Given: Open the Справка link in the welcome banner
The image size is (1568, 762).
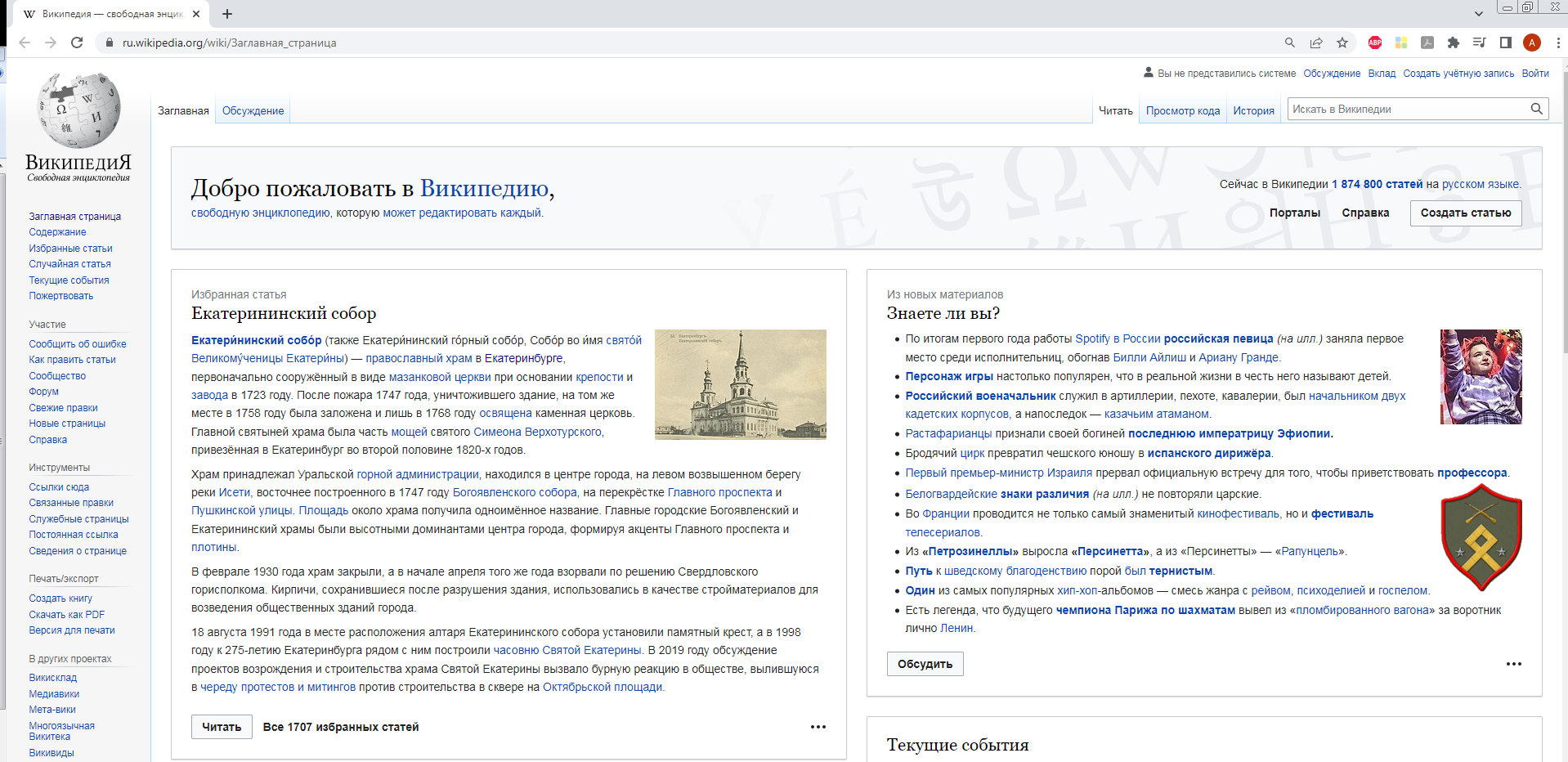Looking at the screenshot, I should [1365, 213].
